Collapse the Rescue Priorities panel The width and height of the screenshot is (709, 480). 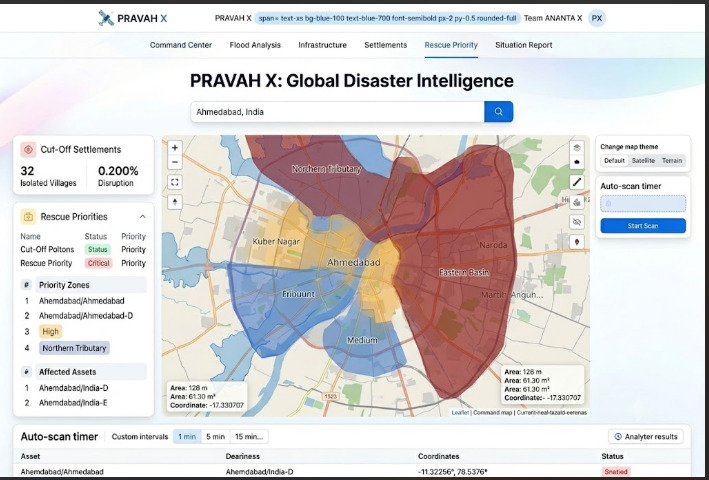142,216
